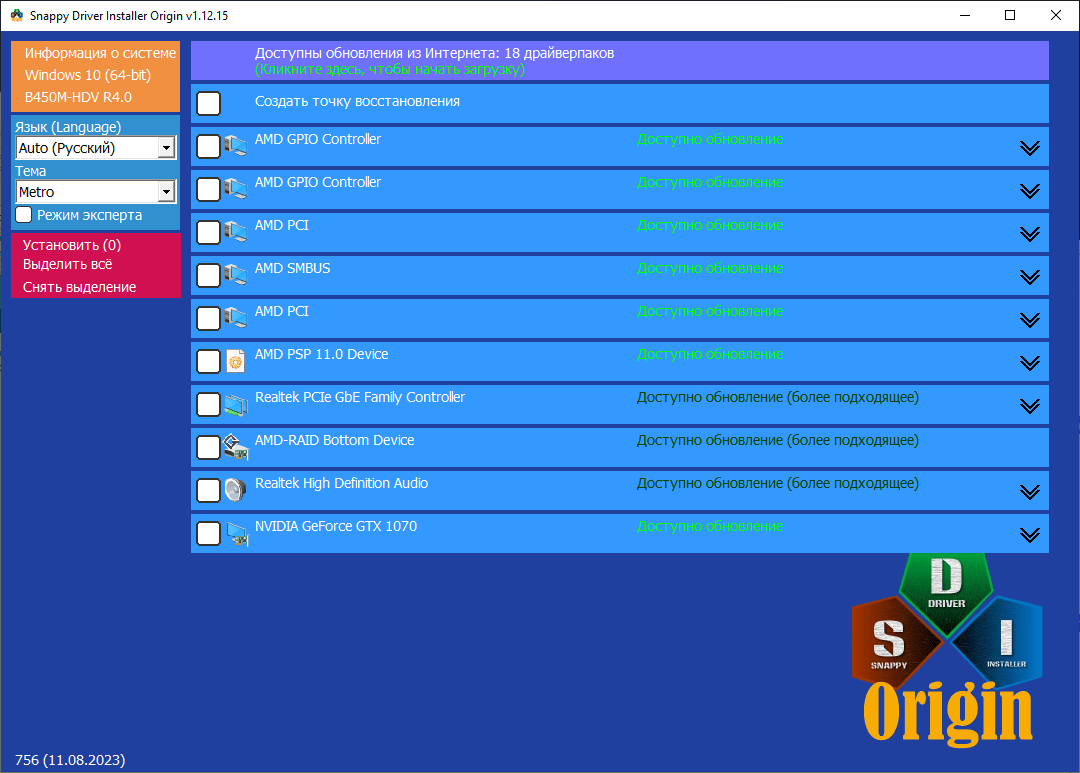
Task: Click Снять выделение to deselect all
Action: tap(80, 287)
